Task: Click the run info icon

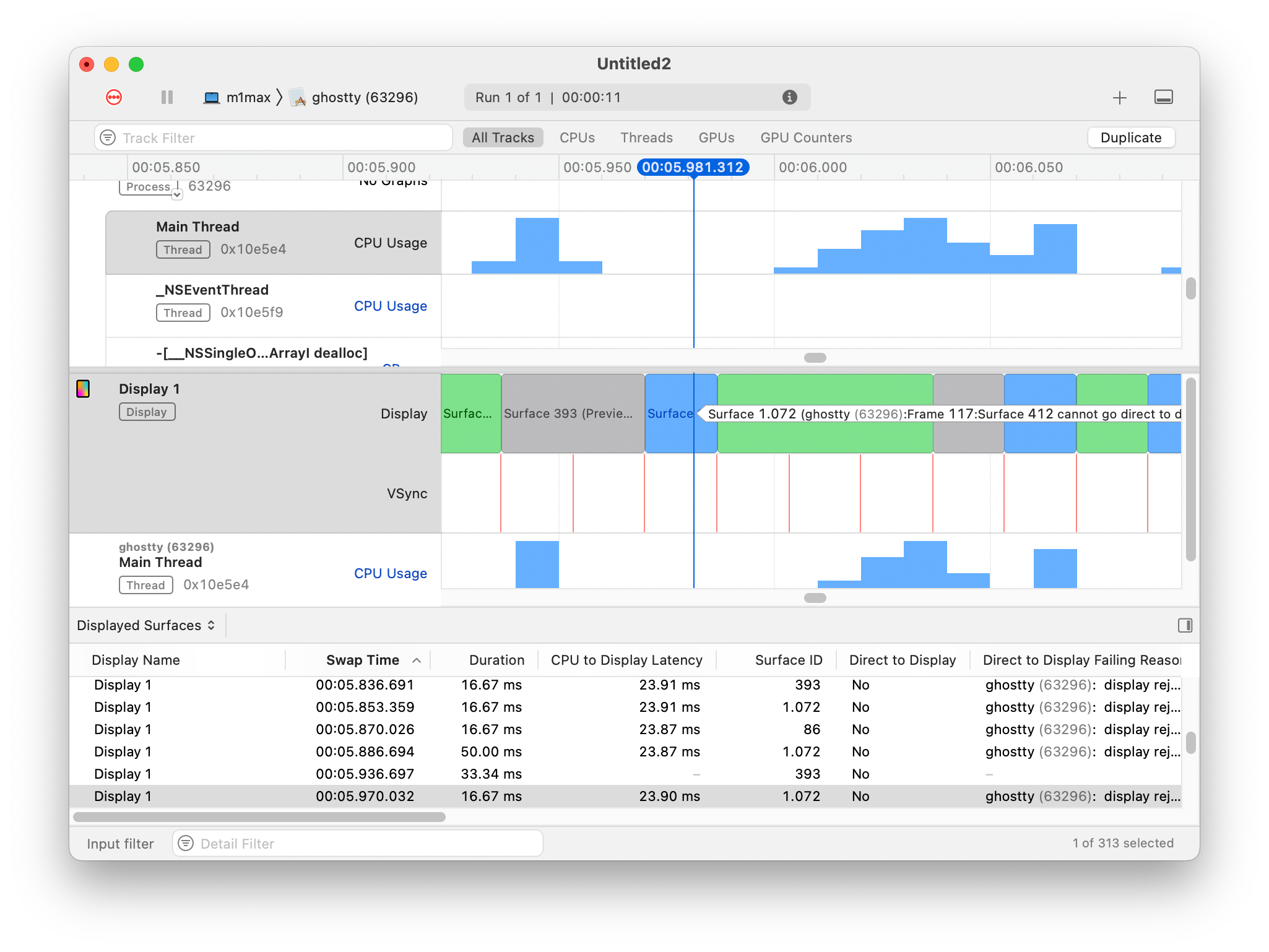Action: pyautogui.click(x=789, y=97)
